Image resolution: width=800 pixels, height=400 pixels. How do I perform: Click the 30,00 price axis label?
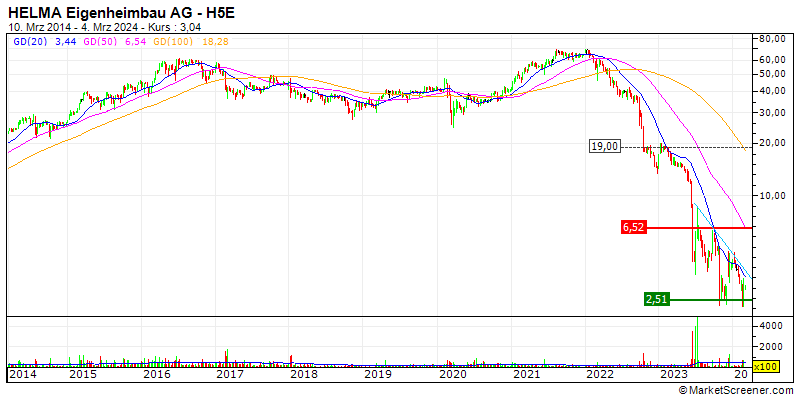(771, 113)
